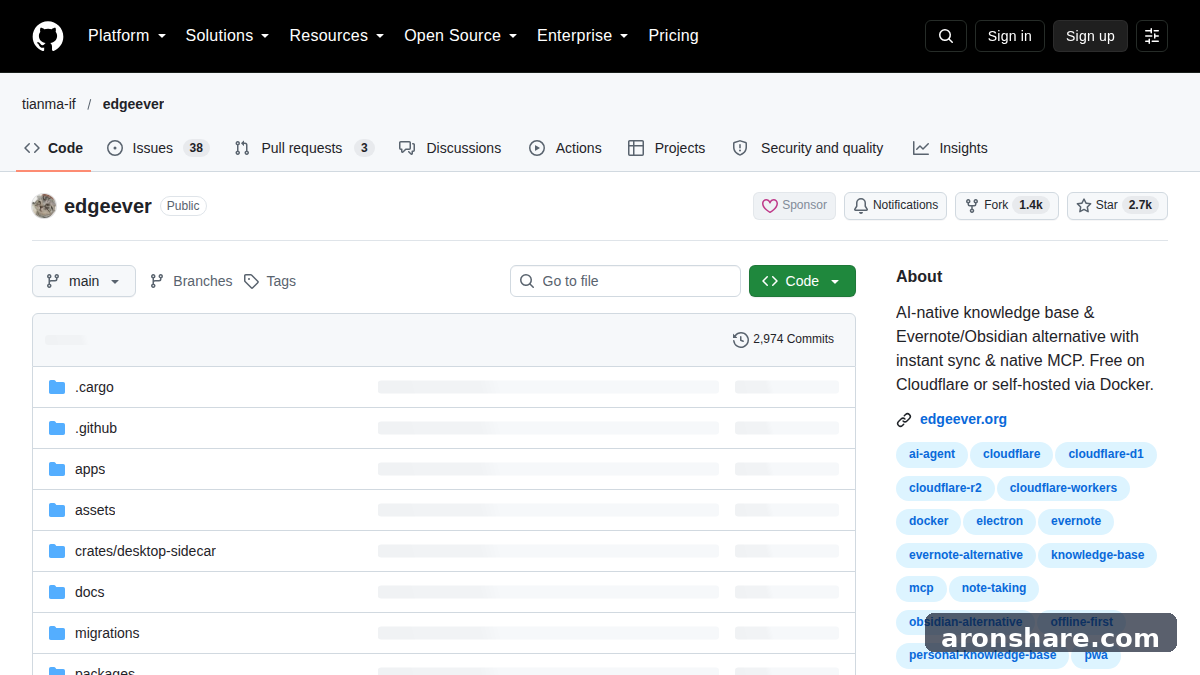Viewport: 1200px width, 675px height.
Task: Click the cloudflare-workers topic tag
Action: click(1063, 488)
